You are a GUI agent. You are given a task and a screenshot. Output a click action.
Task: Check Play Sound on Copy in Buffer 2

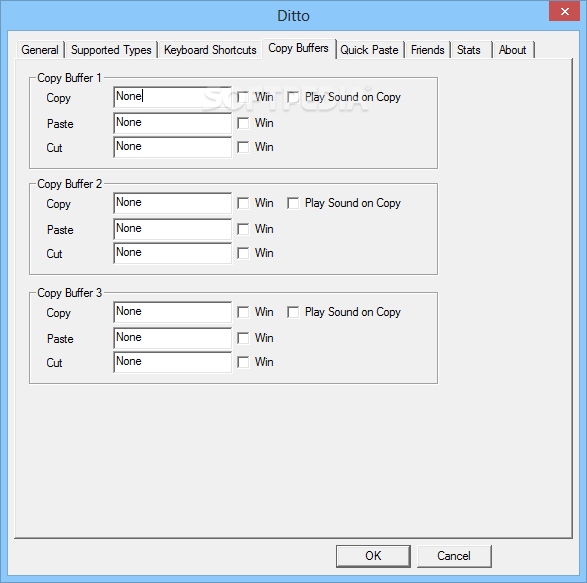(293, 203)
